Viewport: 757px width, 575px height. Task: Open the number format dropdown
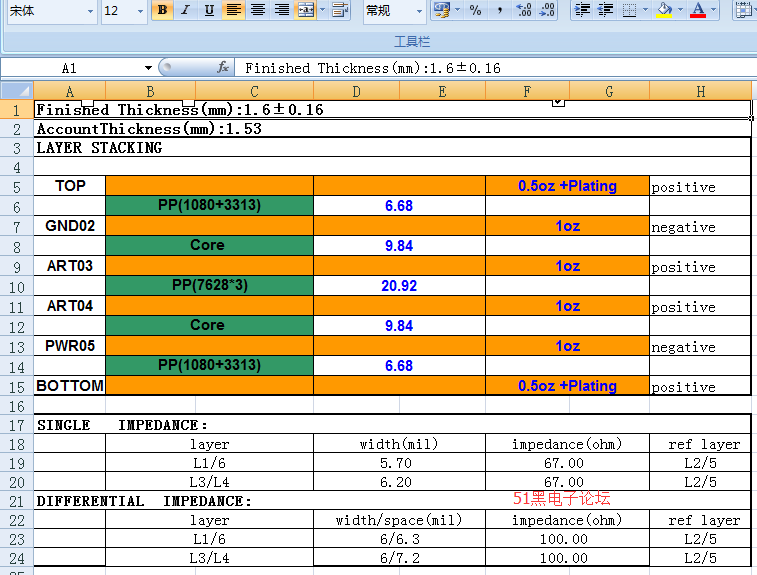(x=419, y=11)
